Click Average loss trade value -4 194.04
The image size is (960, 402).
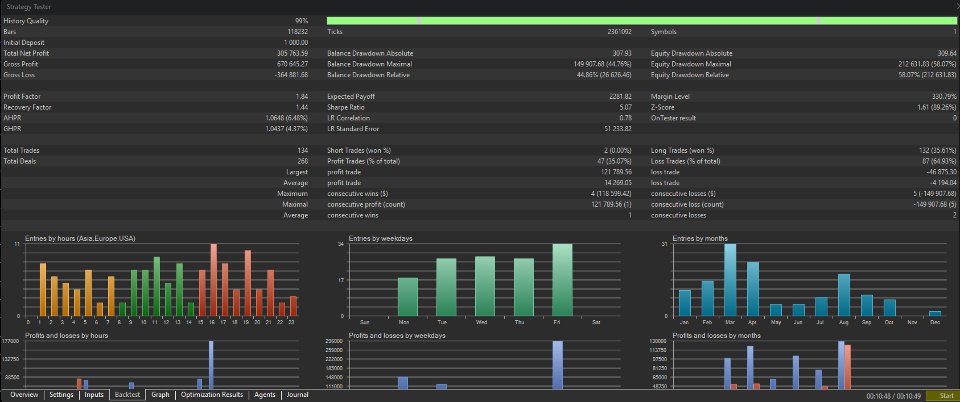943,183
